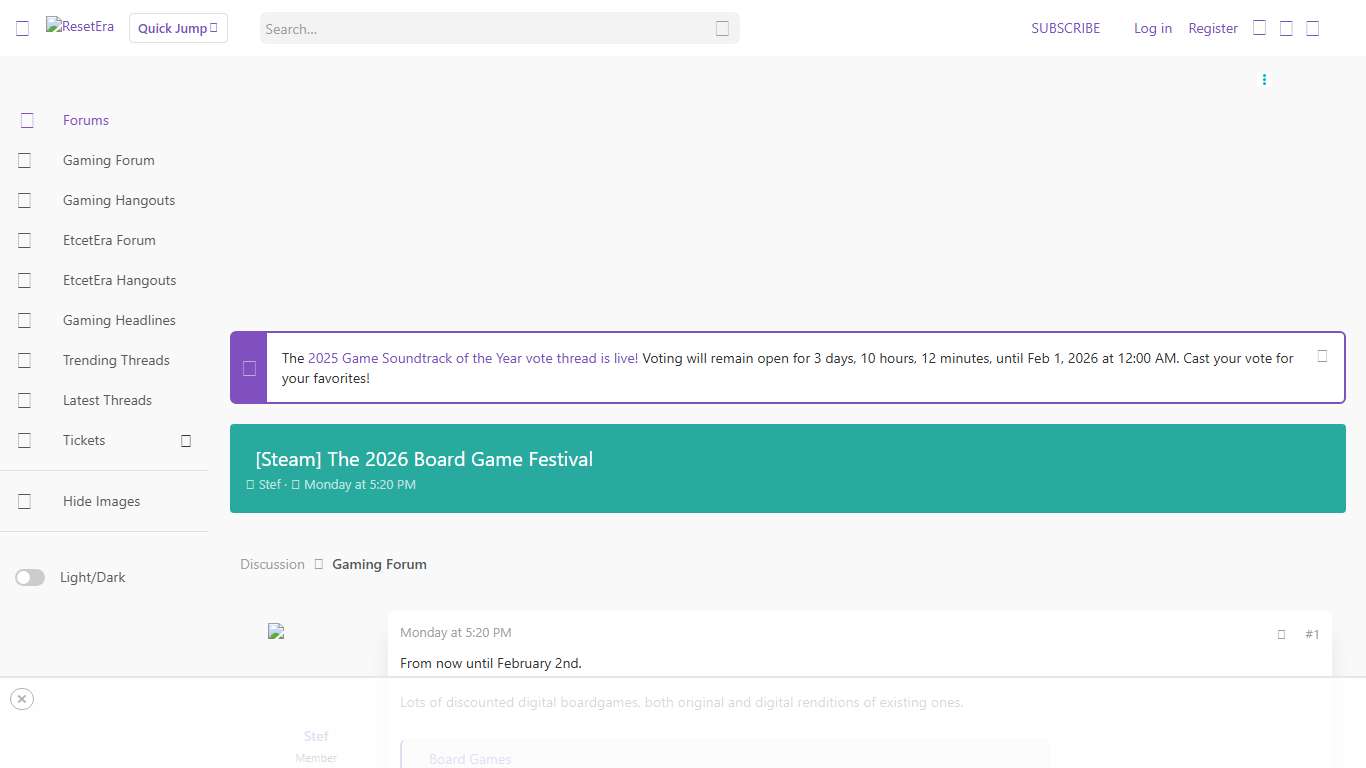Screen dimensions: 1366x768
Task: Open the Quick Jump dropdown
Action: 178,28
